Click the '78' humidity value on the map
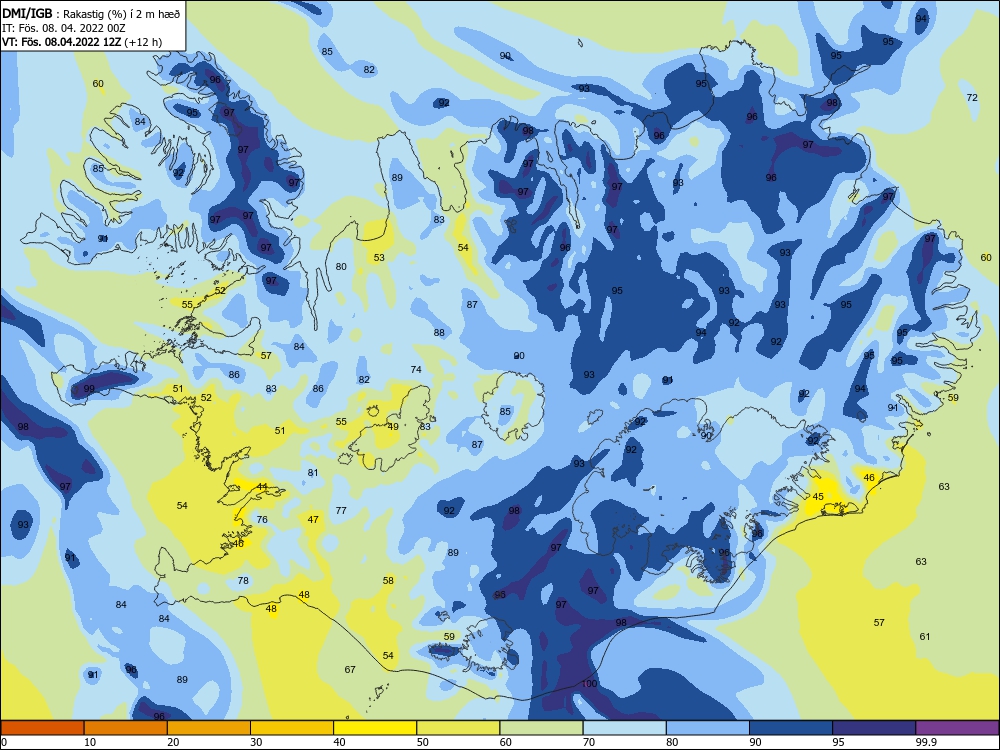 coord(243,580)
